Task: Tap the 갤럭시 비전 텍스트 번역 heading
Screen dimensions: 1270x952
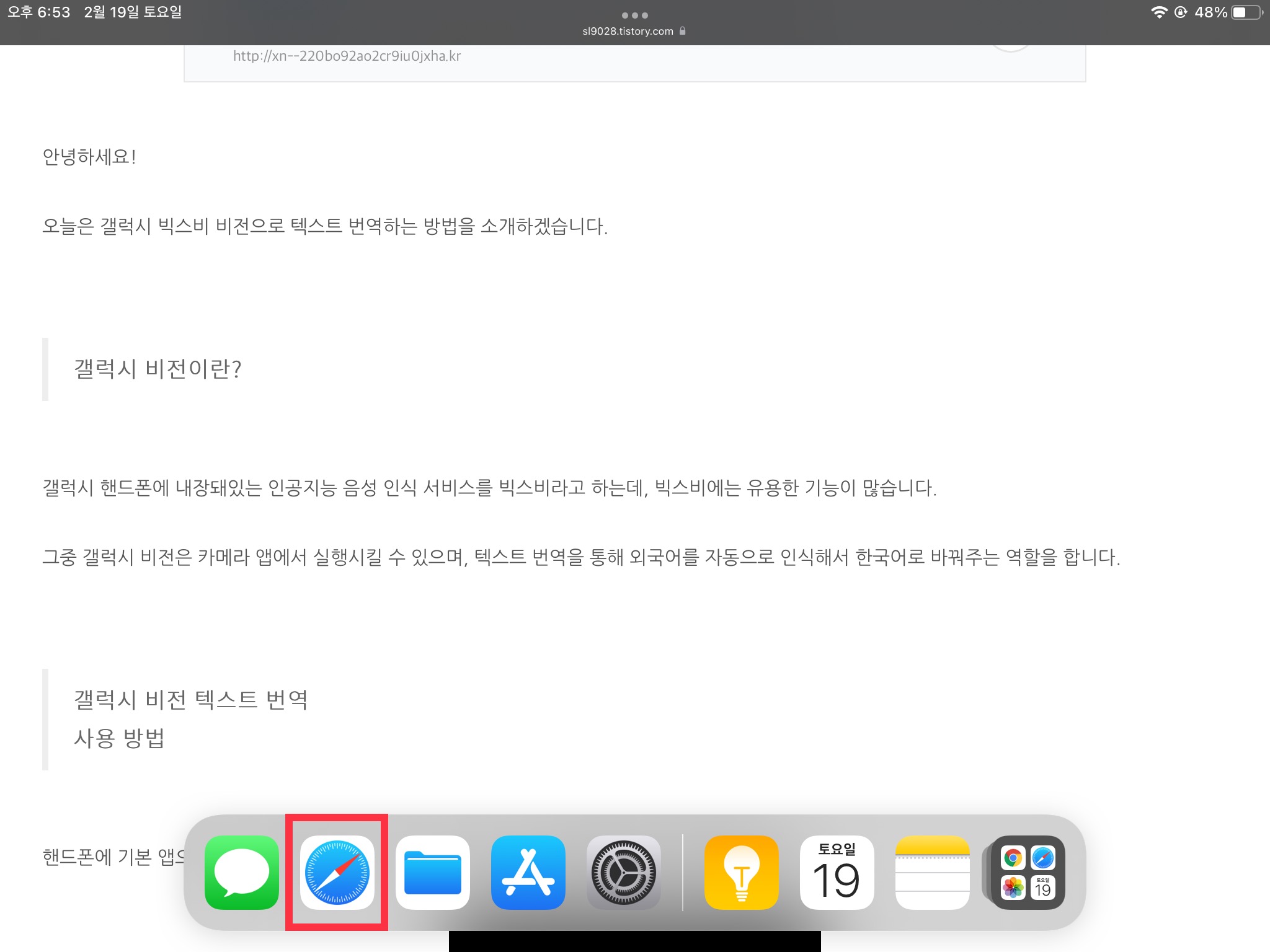Action: point(191,700)
